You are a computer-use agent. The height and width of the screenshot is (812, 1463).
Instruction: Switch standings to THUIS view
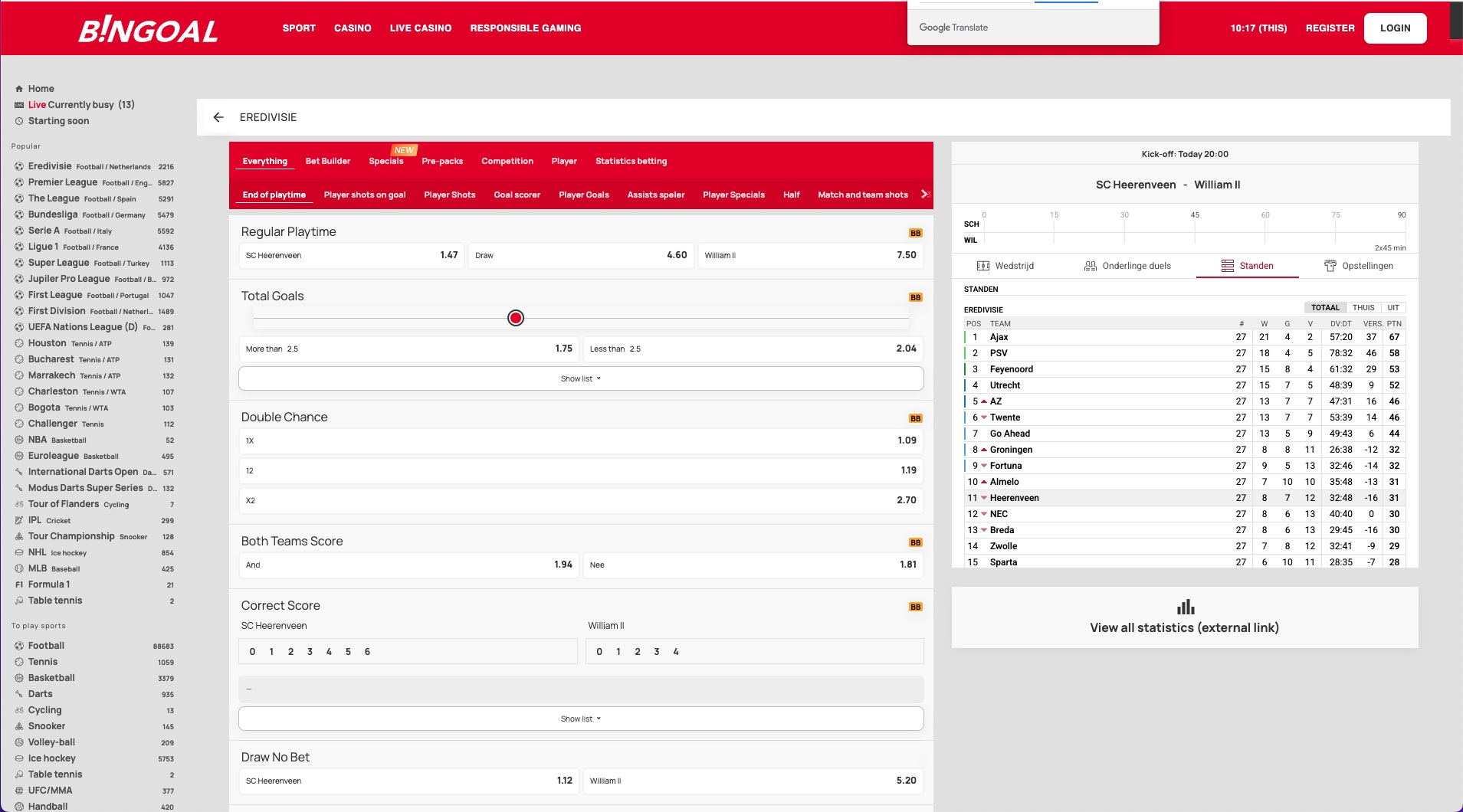point(1363,308)
